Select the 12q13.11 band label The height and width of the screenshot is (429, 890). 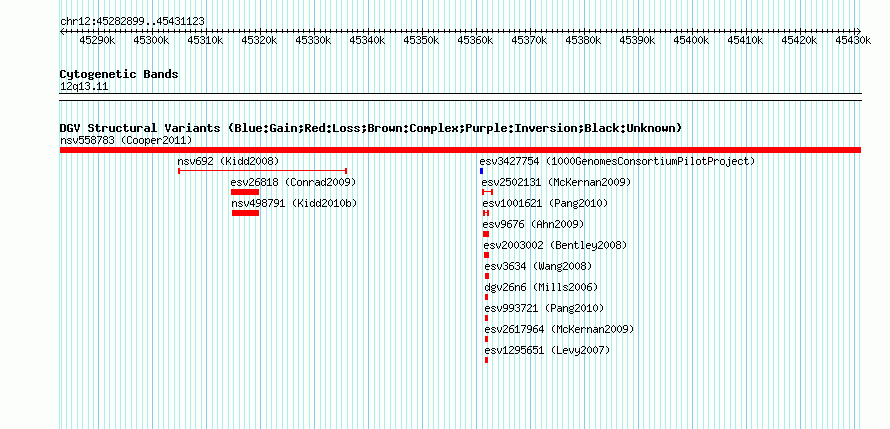(x=84, y=87)
